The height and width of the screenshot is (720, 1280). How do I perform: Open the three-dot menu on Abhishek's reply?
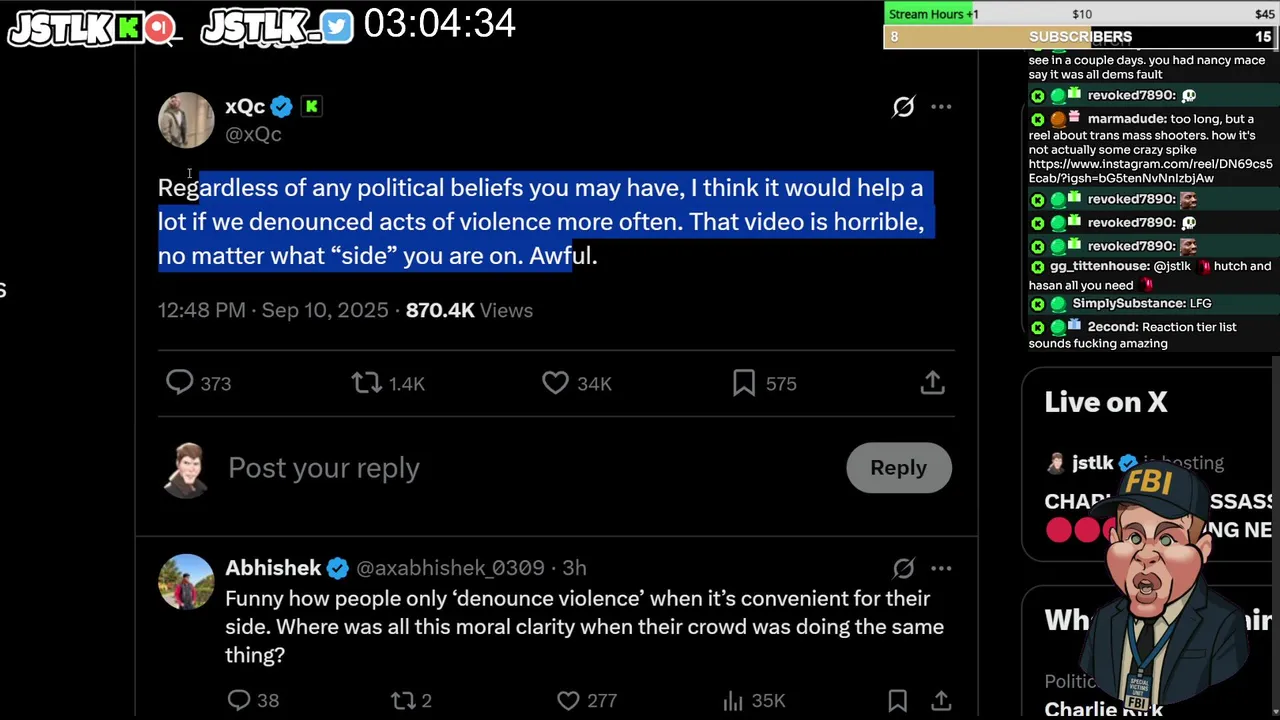click(x=941, y=568)
